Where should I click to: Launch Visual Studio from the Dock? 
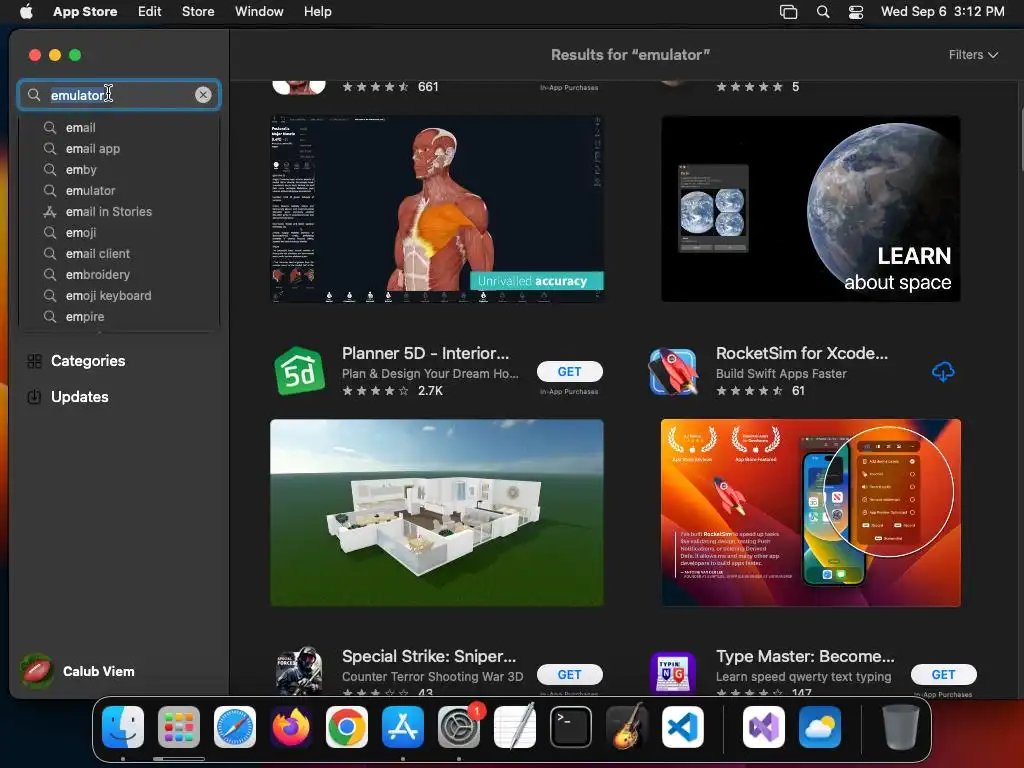click(764, 727)
